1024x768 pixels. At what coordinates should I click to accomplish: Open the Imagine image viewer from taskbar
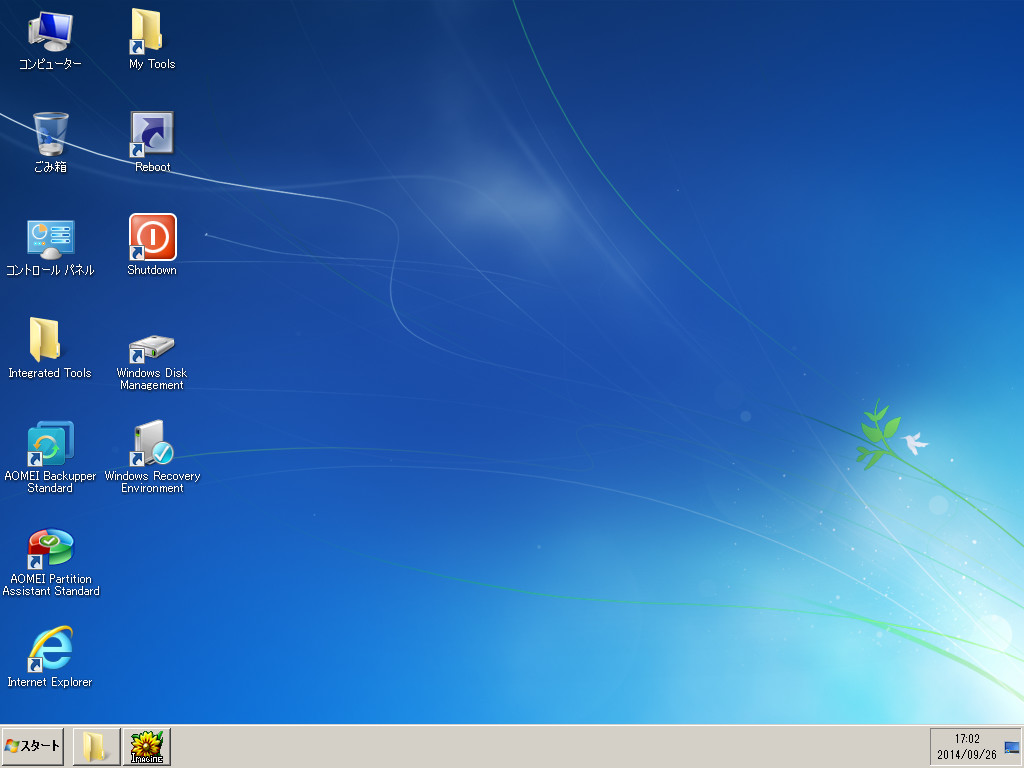146,746
